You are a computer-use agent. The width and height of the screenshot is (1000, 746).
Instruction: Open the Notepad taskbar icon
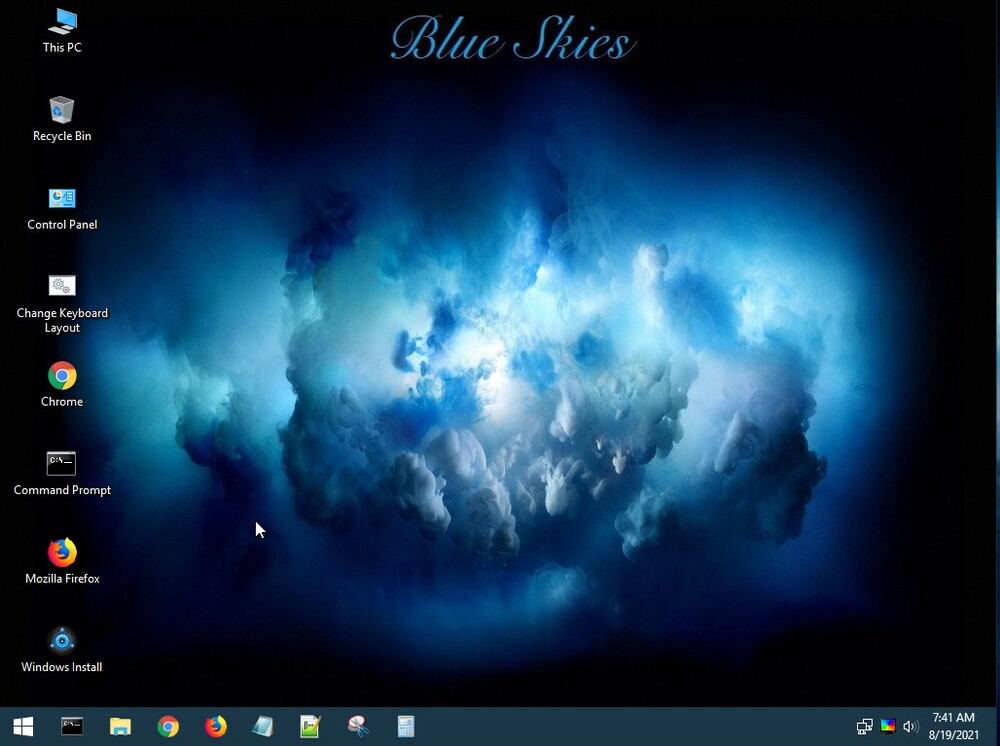click(263, 726)
